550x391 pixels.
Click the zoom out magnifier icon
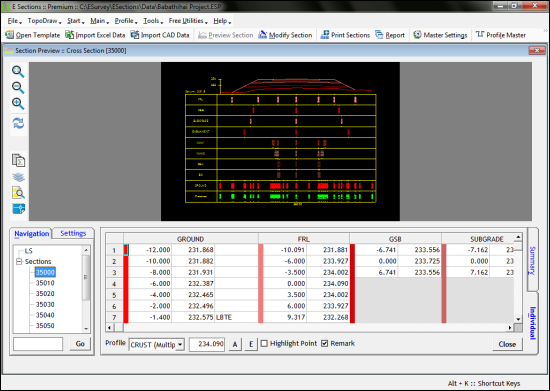[x=18, y=87]
